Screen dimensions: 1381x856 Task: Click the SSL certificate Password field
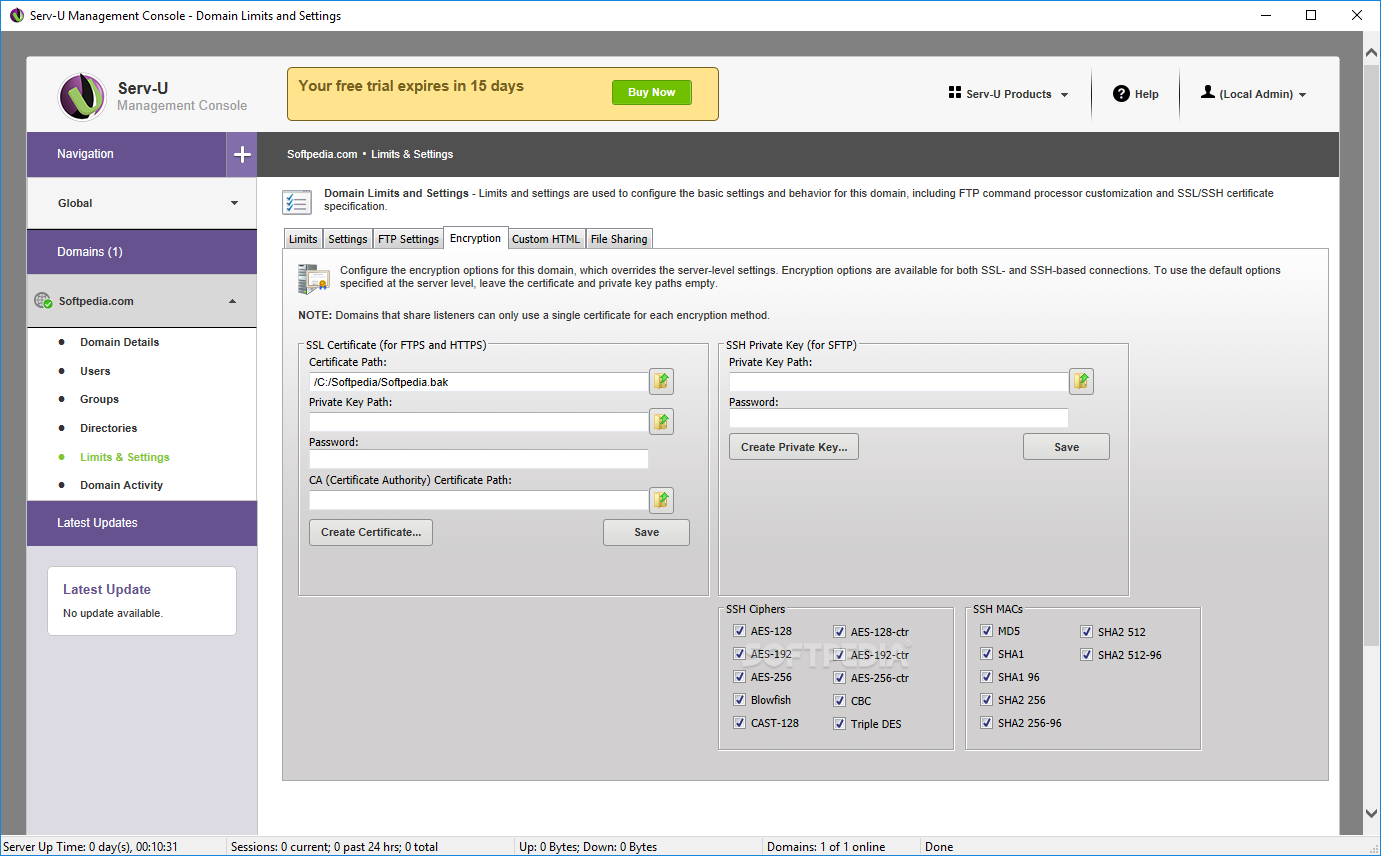coord(479,459)
